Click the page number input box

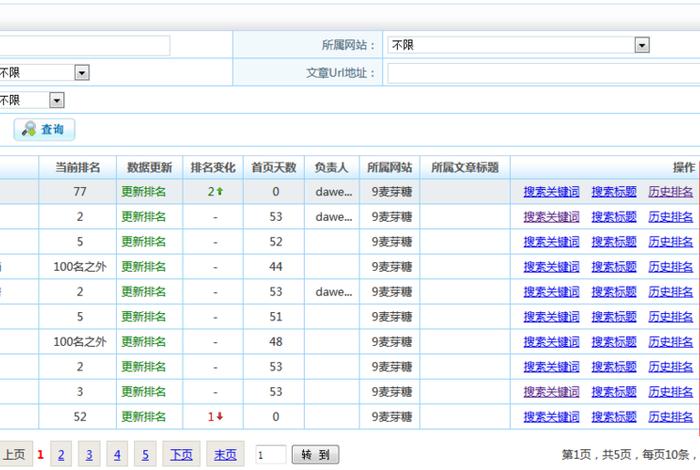[x=271, y=455]
